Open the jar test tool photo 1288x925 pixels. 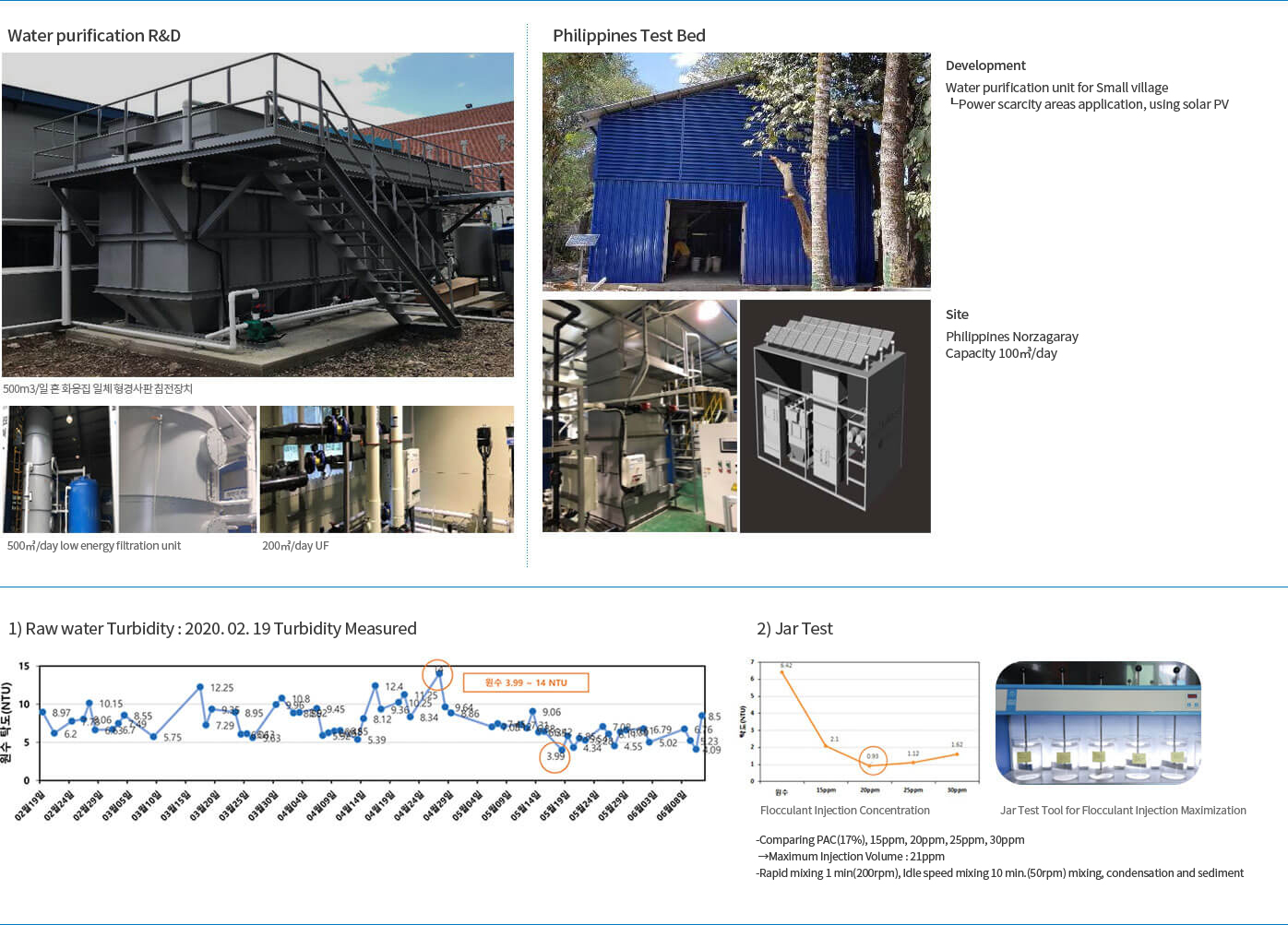pyautogui.click(x=1098, y=723)
